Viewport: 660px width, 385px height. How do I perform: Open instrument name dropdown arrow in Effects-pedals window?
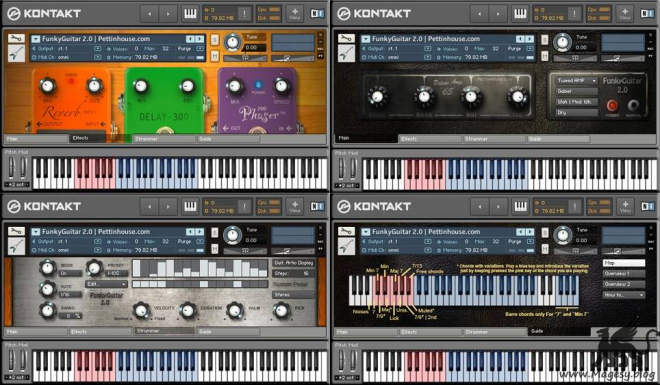(x=35, y=39)
